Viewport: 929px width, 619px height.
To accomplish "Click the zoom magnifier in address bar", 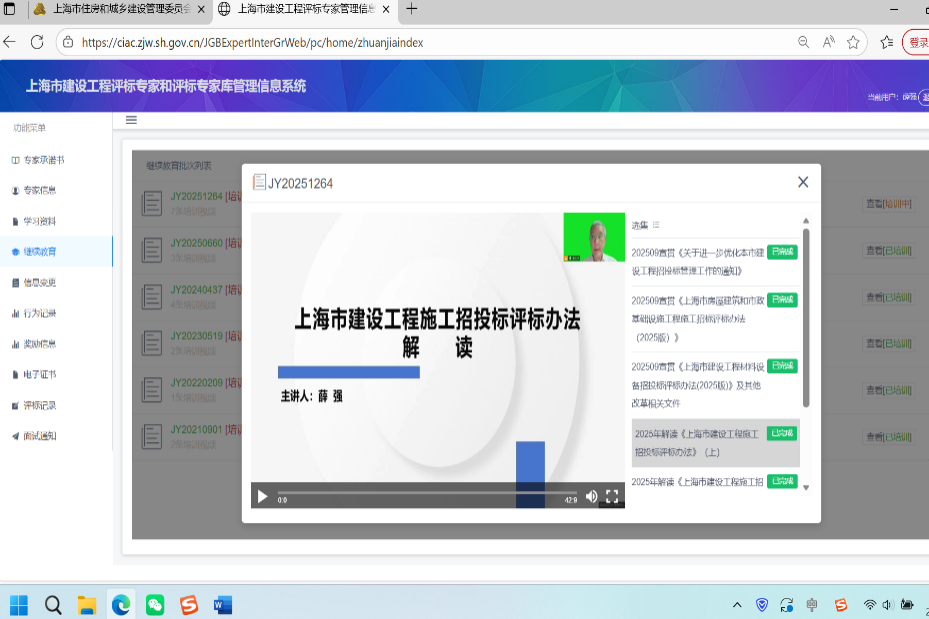I will click(x=803, y=42).
